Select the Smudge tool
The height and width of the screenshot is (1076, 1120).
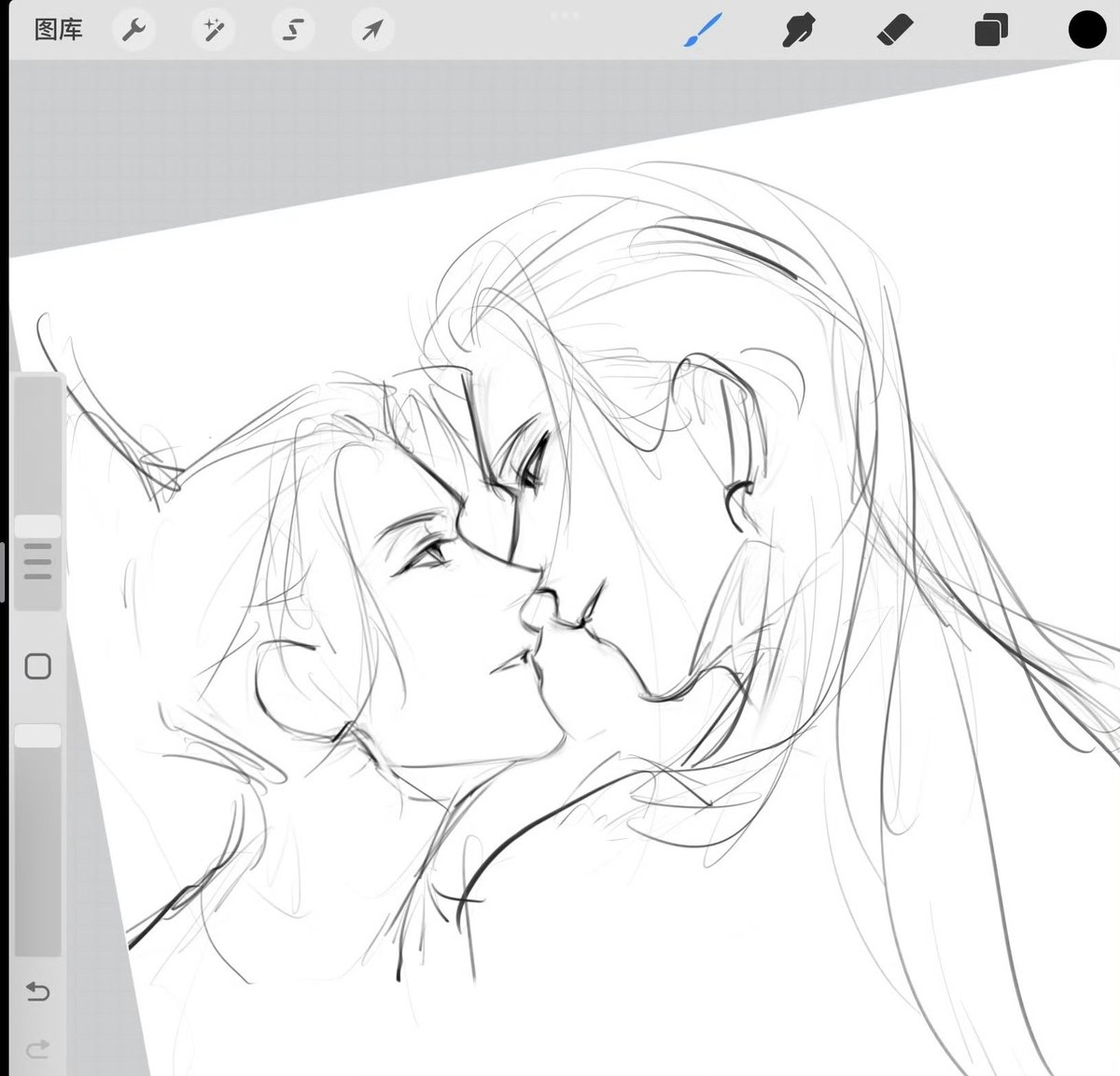(799, 31)
